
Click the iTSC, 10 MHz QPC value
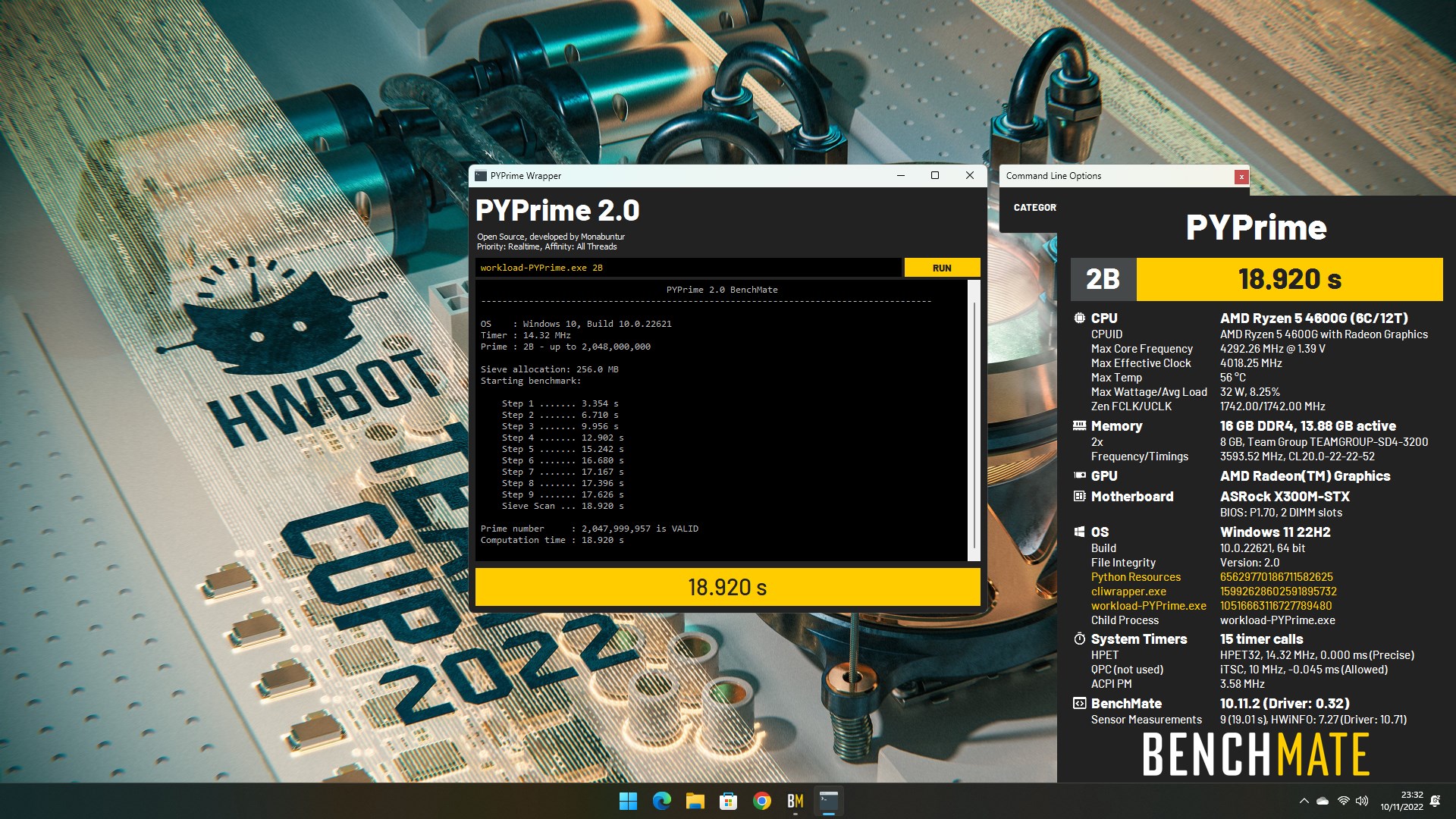coord(1304,670)
